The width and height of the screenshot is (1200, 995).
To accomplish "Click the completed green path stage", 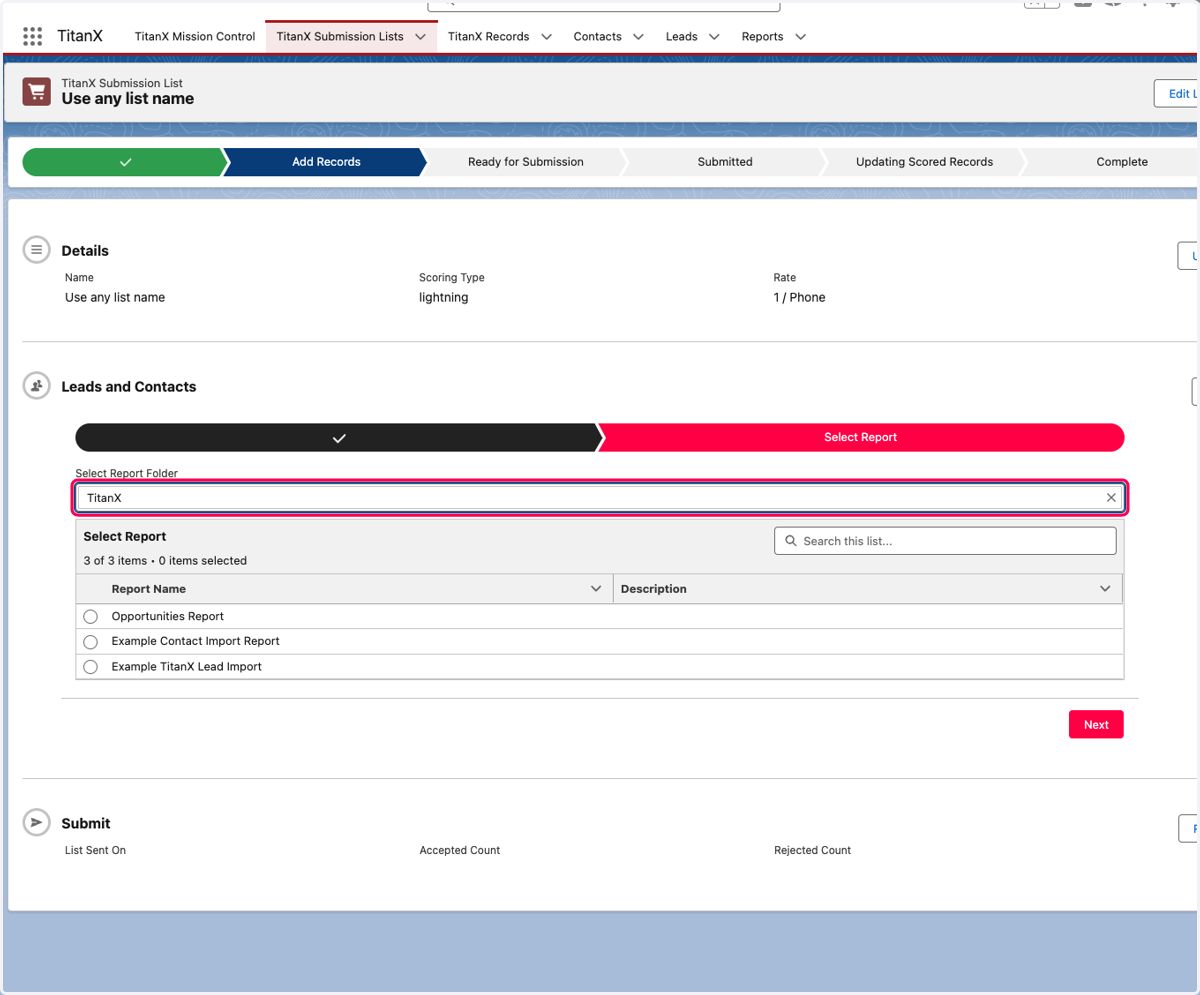I will [124, 162].
